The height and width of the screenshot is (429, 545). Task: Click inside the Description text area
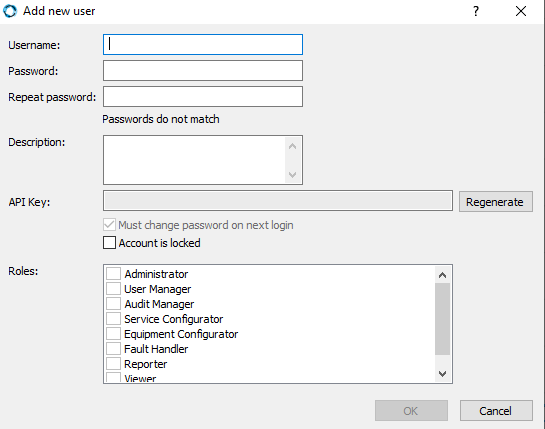coord(194,160)
